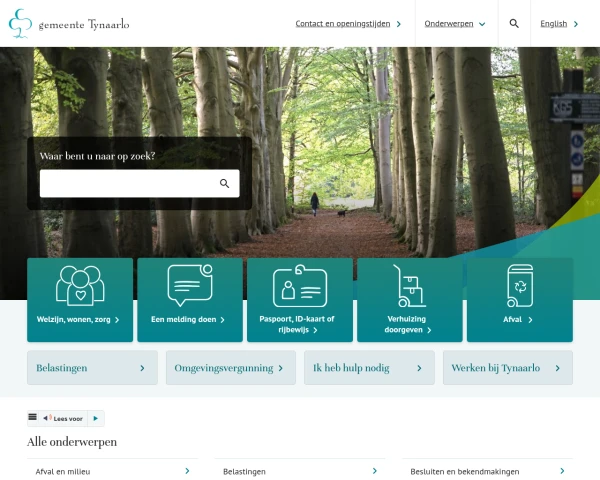This screenshot has width=600, height=480.
Task: Open the Omgevingsvergunning quick link
Action: pos(231,368)
